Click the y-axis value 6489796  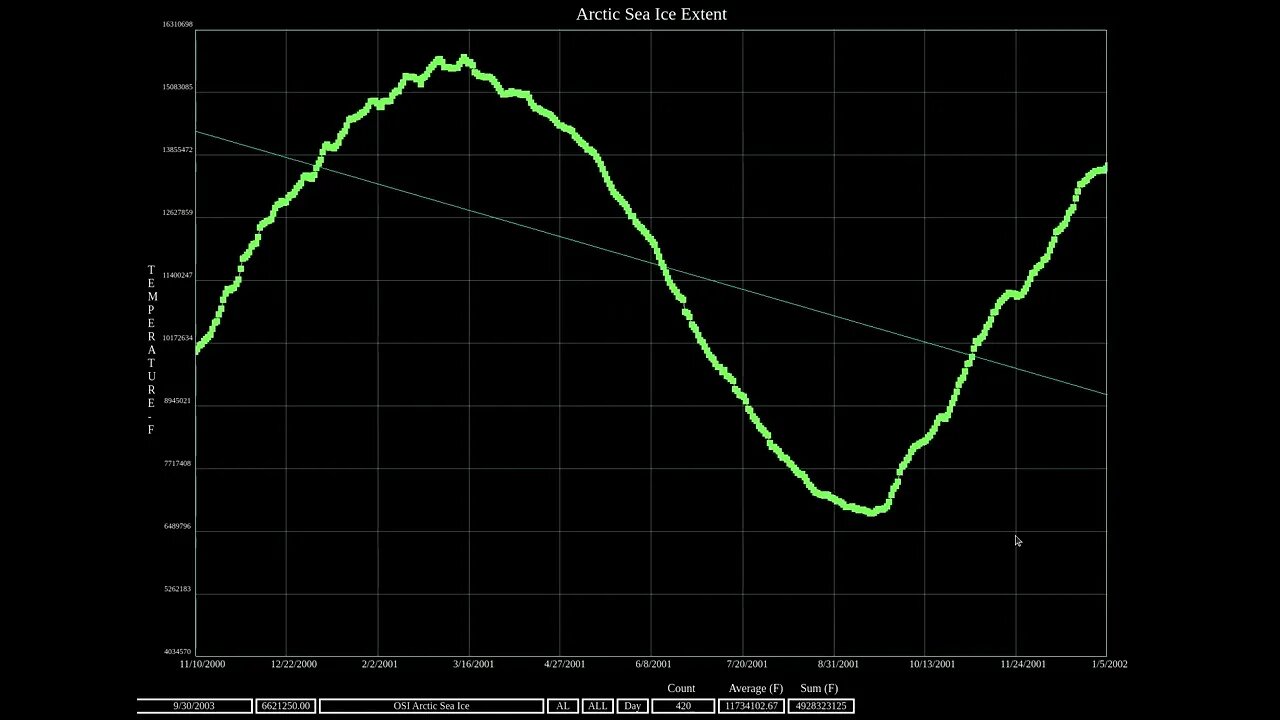(177, 526)
